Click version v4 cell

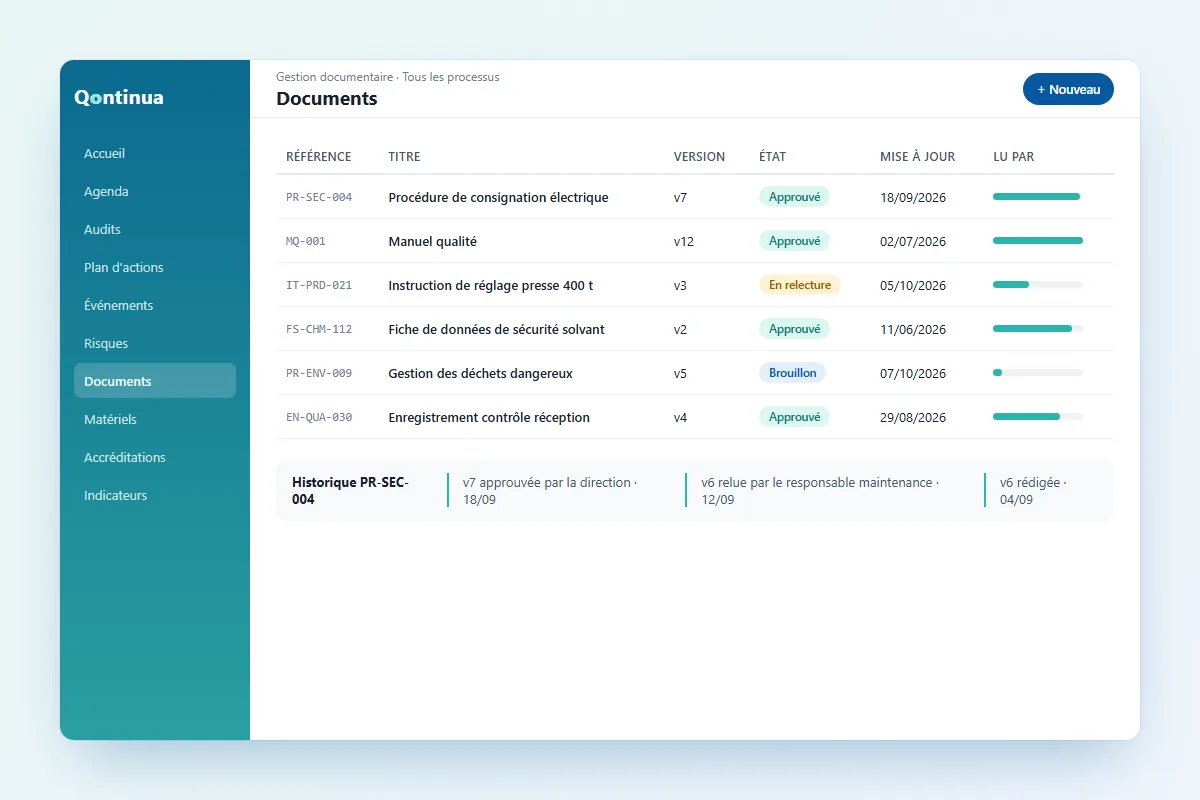(680, 417)
